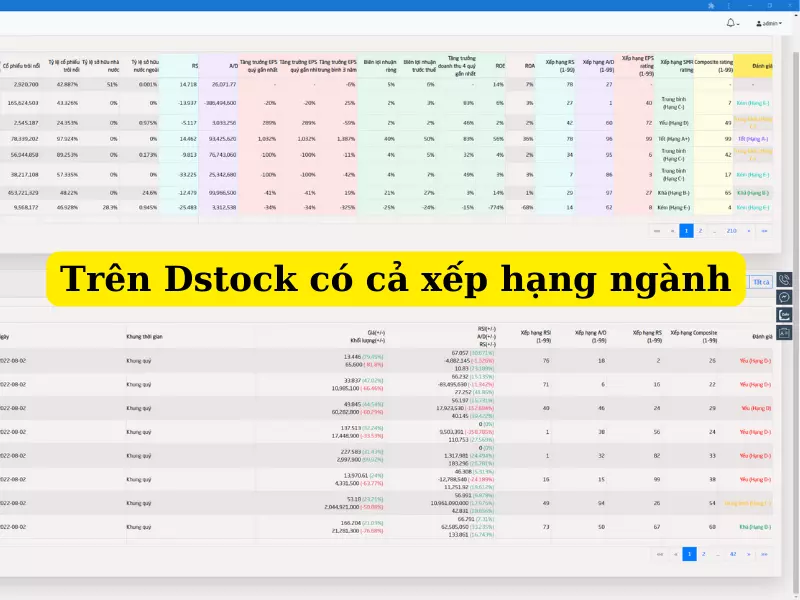
Task: Click the 'Khá (Hạng B-)' evaluation in lower table
Action: [755, 527]
